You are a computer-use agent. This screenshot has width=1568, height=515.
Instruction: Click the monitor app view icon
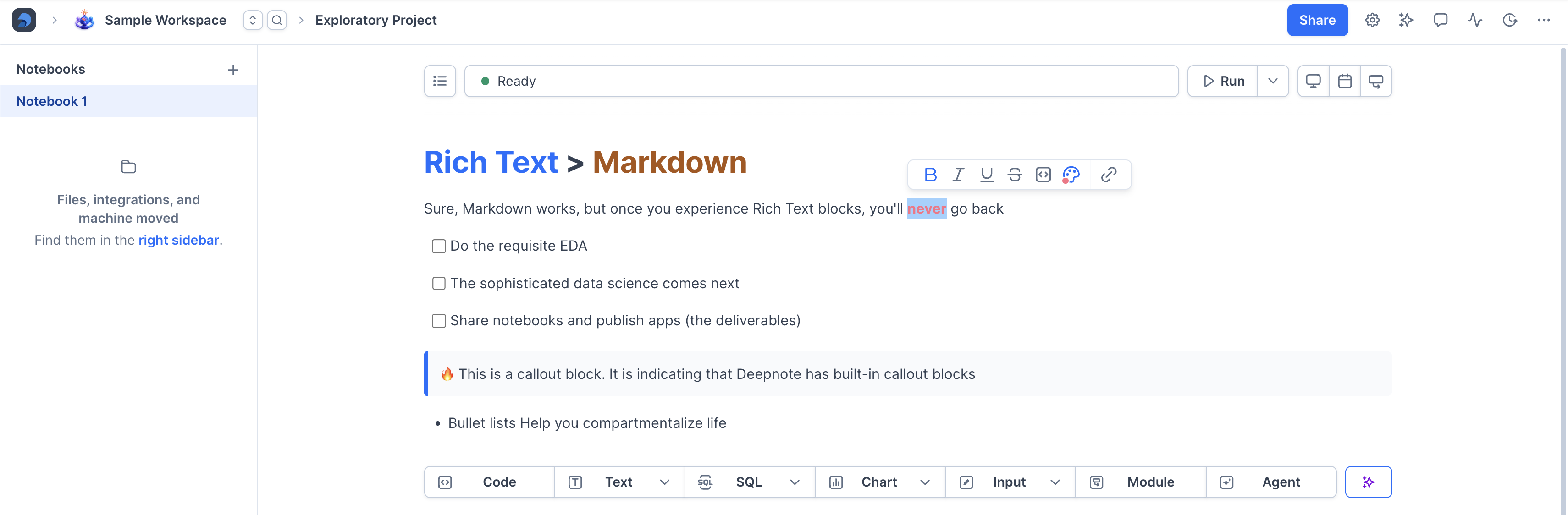tap(1314, 81)
